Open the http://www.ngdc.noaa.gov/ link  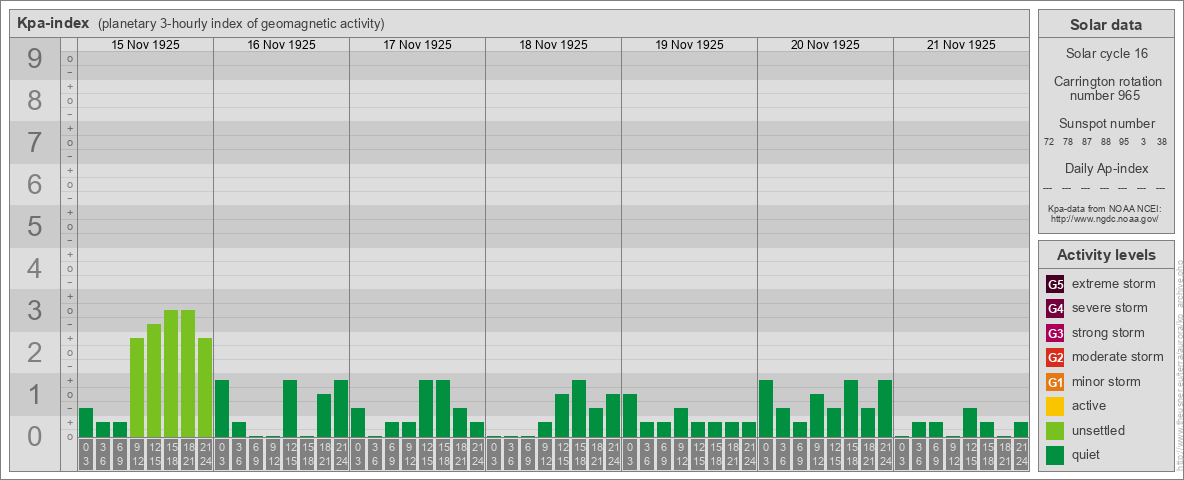point(1105,218)
